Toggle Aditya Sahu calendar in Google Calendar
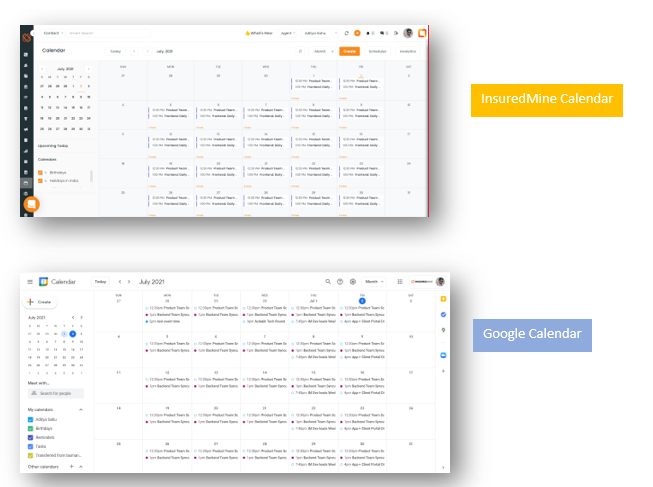This screenshot has height=487, width=653. pyautogui.click(x=30, y=420)
